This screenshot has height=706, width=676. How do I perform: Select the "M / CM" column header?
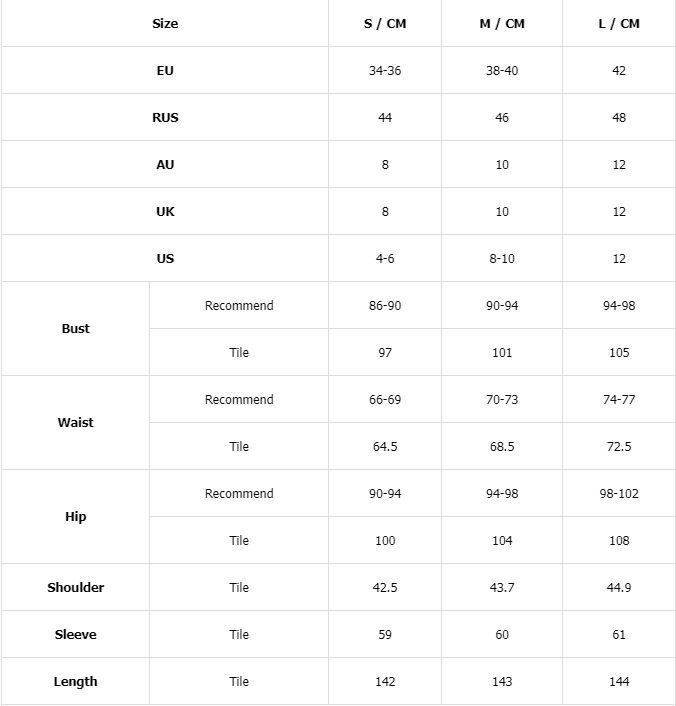pyautogui.click(x=502, y=24)
